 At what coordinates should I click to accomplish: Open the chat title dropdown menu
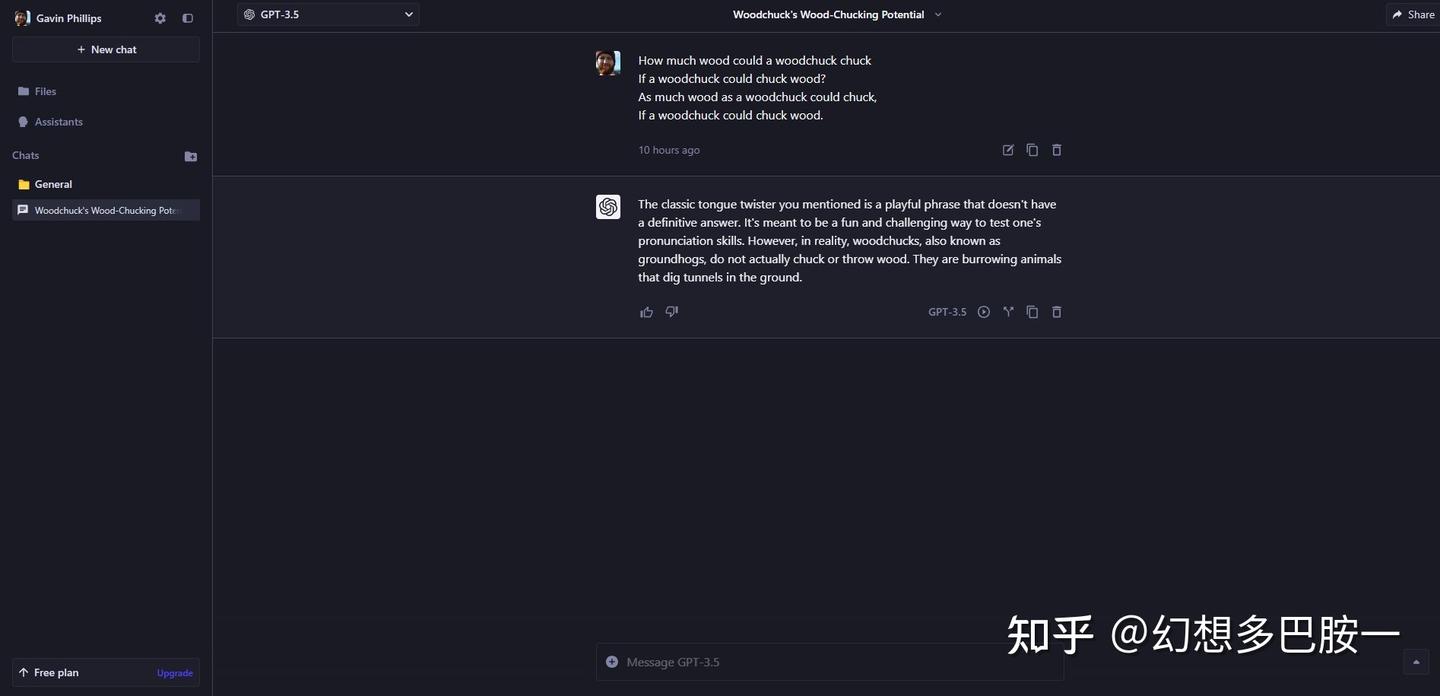[936, 15]
